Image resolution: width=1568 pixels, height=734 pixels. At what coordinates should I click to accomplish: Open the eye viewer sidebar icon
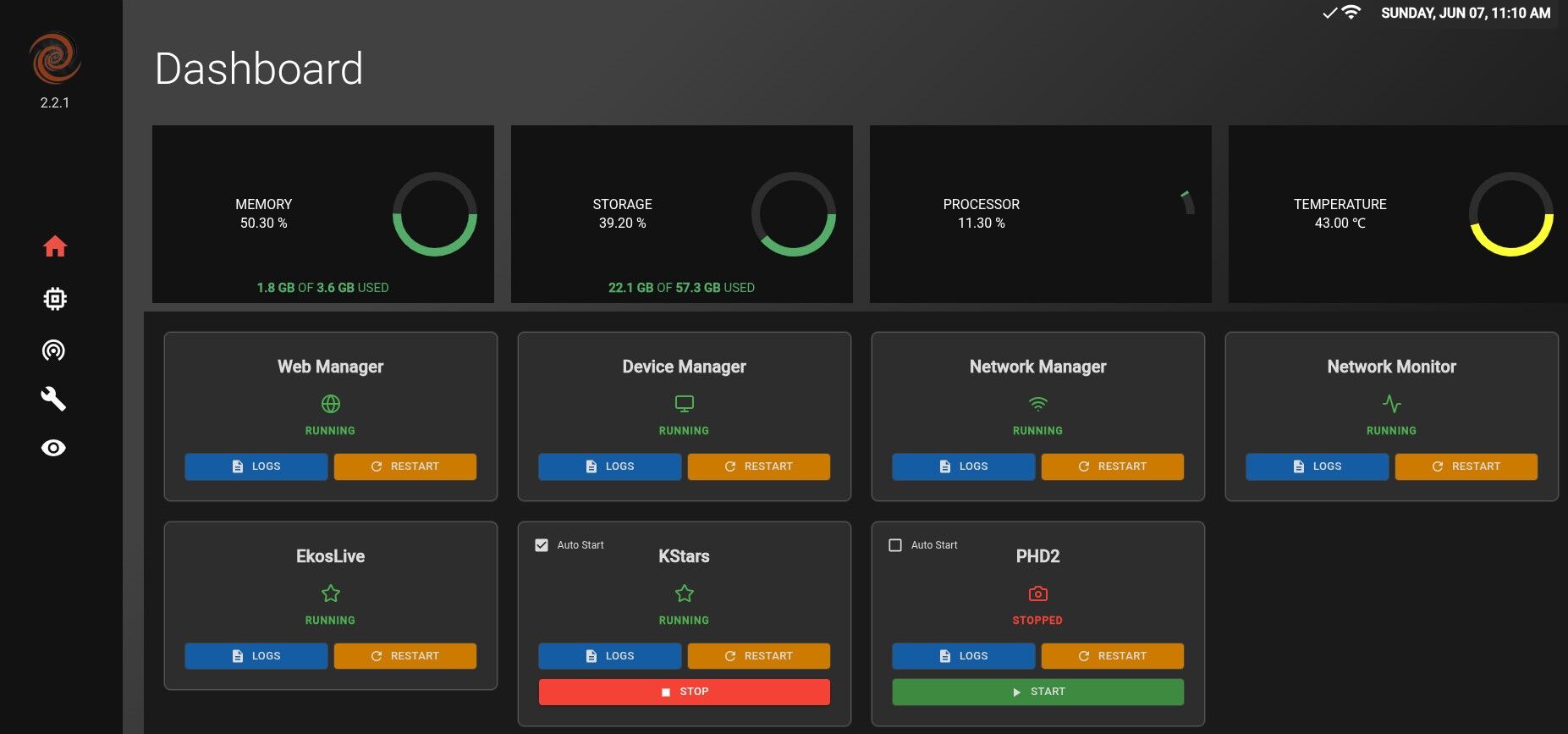pos(53,448)
